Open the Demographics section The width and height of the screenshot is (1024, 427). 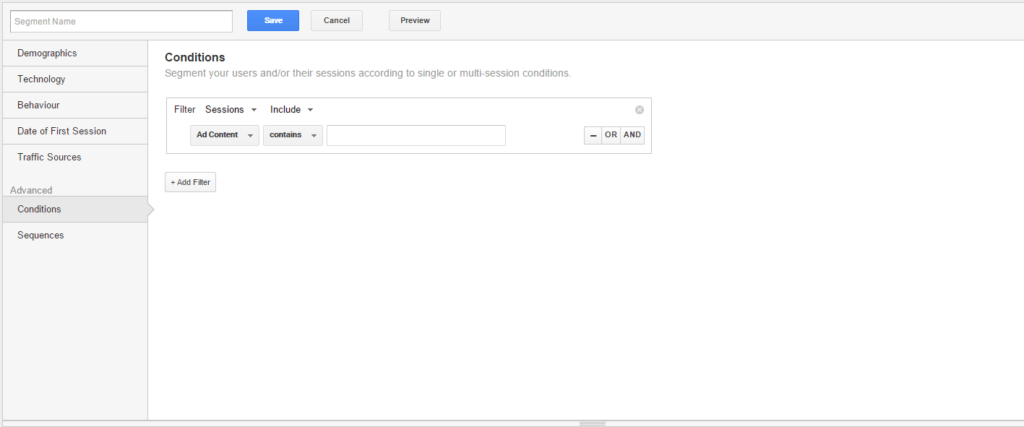[x=47, y=53]
